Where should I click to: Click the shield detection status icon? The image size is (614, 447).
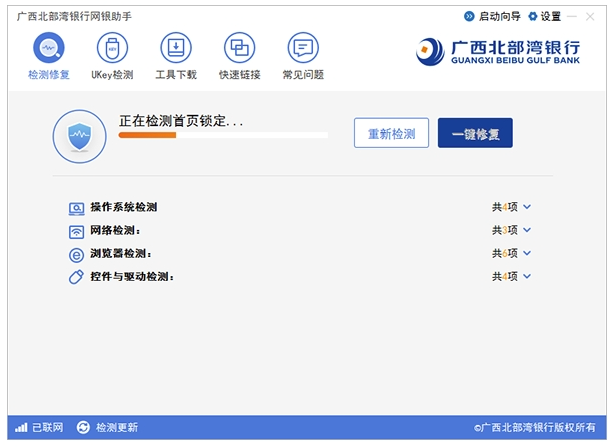click(x=79, y=137)
